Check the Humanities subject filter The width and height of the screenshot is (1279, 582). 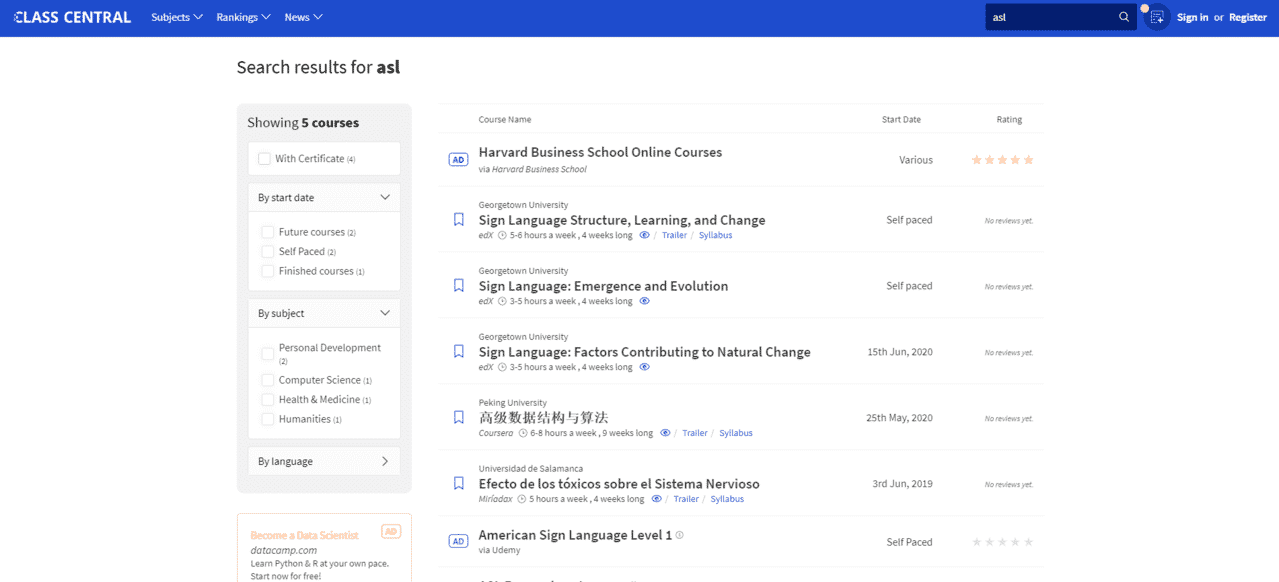(268, 419)
